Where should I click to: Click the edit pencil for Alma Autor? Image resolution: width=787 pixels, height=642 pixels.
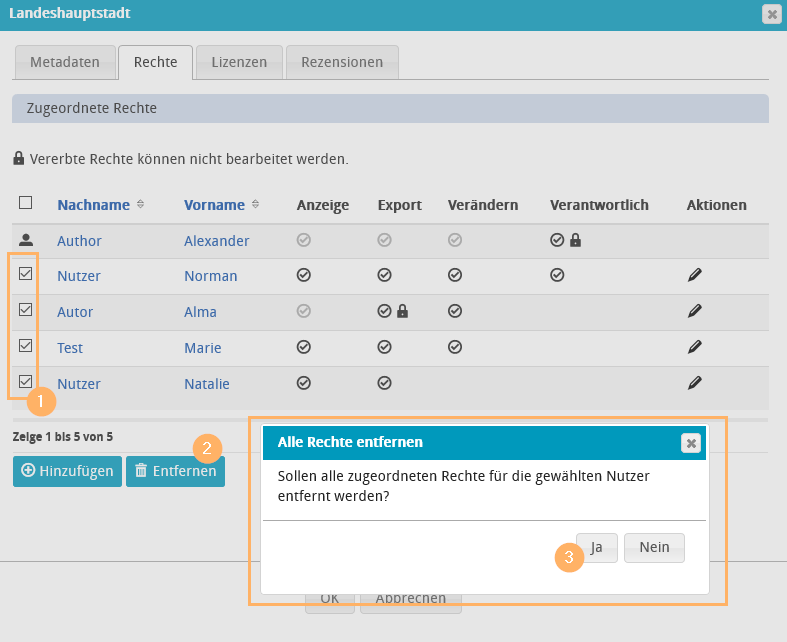(x=695, y=311)
